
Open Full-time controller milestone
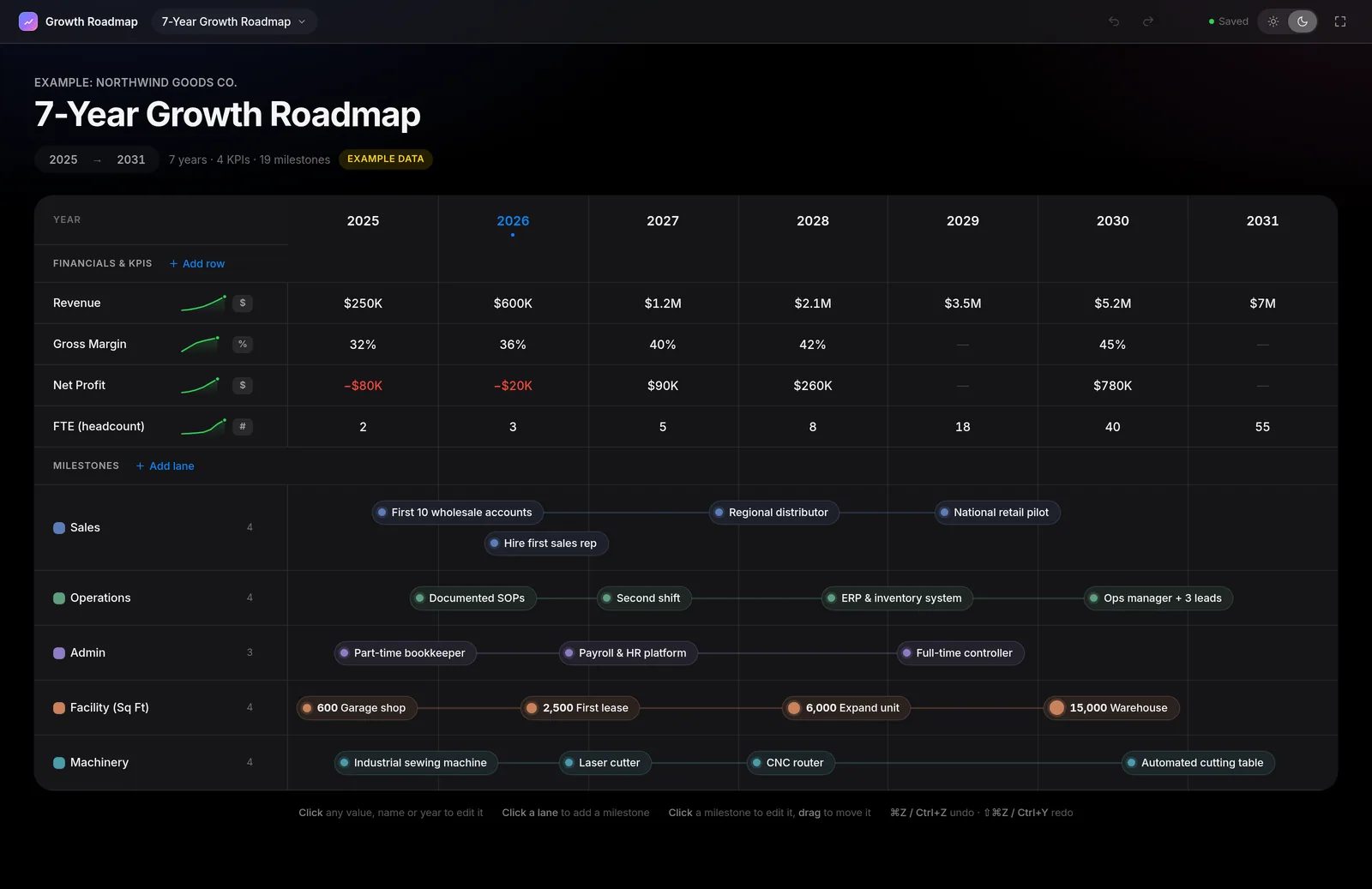(x=960, y=653)
